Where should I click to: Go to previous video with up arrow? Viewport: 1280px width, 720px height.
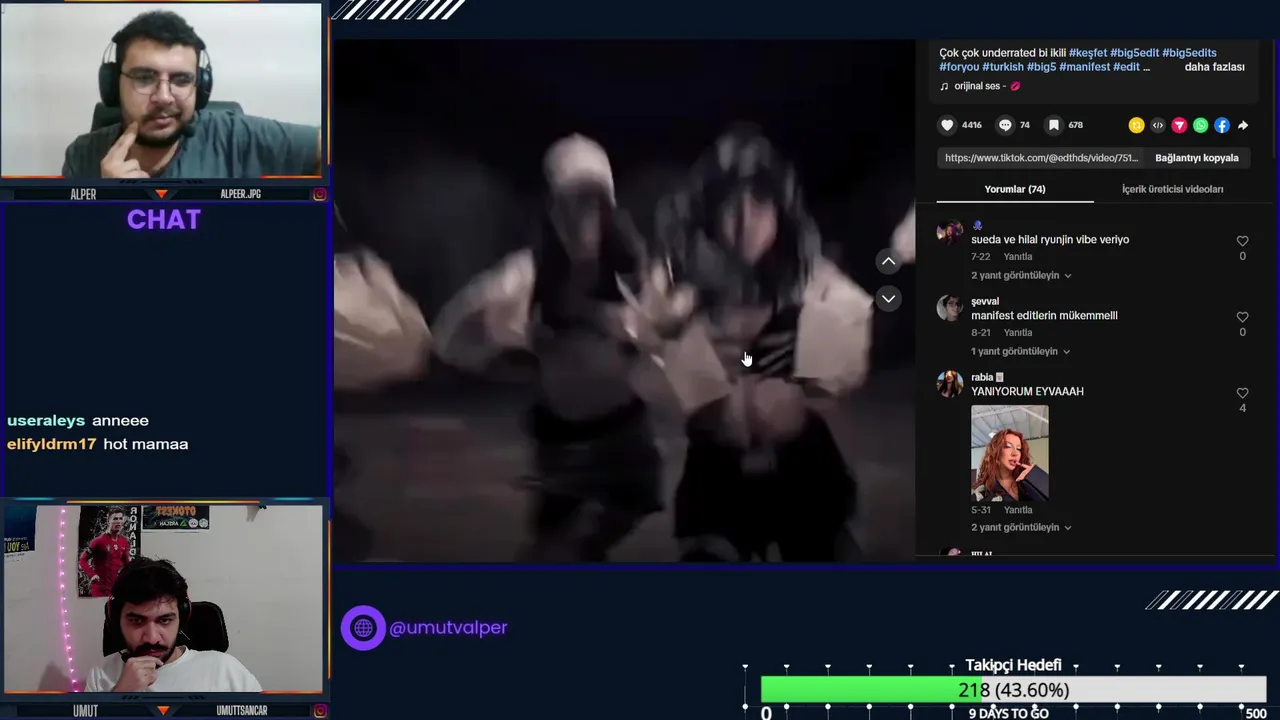888,261
